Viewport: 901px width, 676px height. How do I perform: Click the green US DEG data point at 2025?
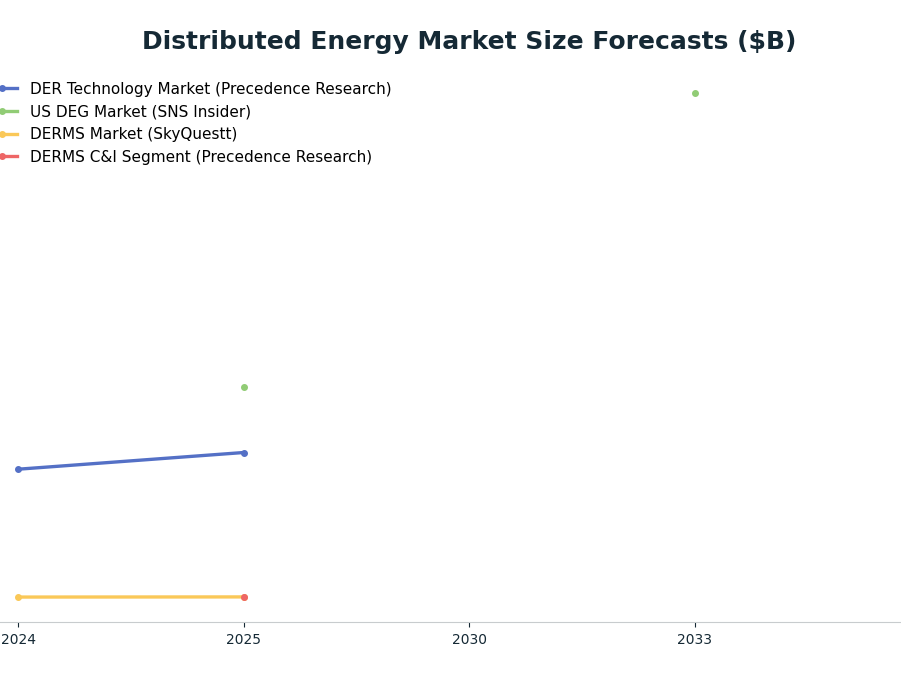click(244, 387)
